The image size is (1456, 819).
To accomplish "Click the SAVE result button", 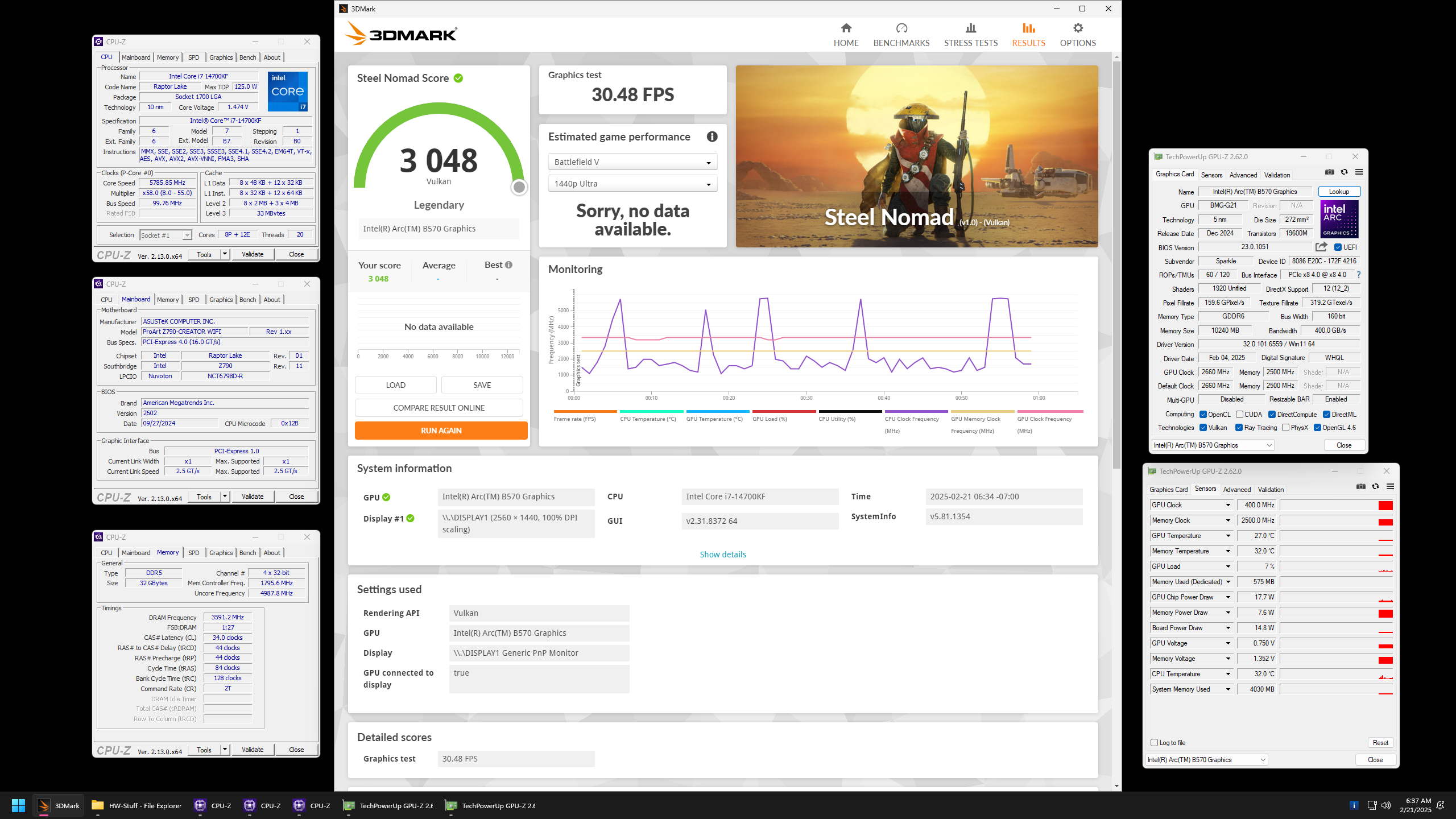I will (482, 385).
